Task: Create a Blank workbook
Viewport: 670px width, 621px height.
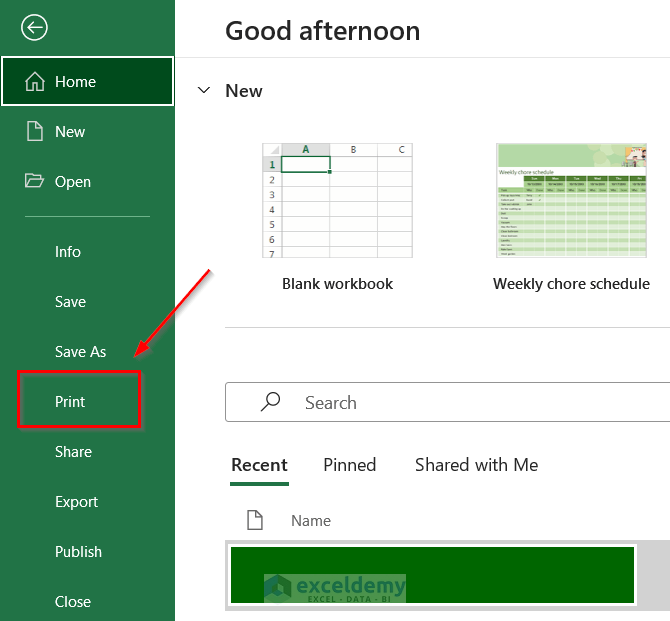Action: (x=337, y=201)
